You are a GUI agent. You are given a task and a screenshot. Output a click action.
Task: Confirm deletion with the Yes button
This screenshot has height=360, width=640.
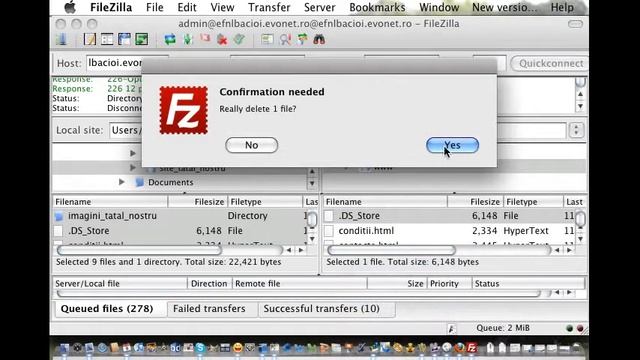pyautogui.click(x=452, y=145)
